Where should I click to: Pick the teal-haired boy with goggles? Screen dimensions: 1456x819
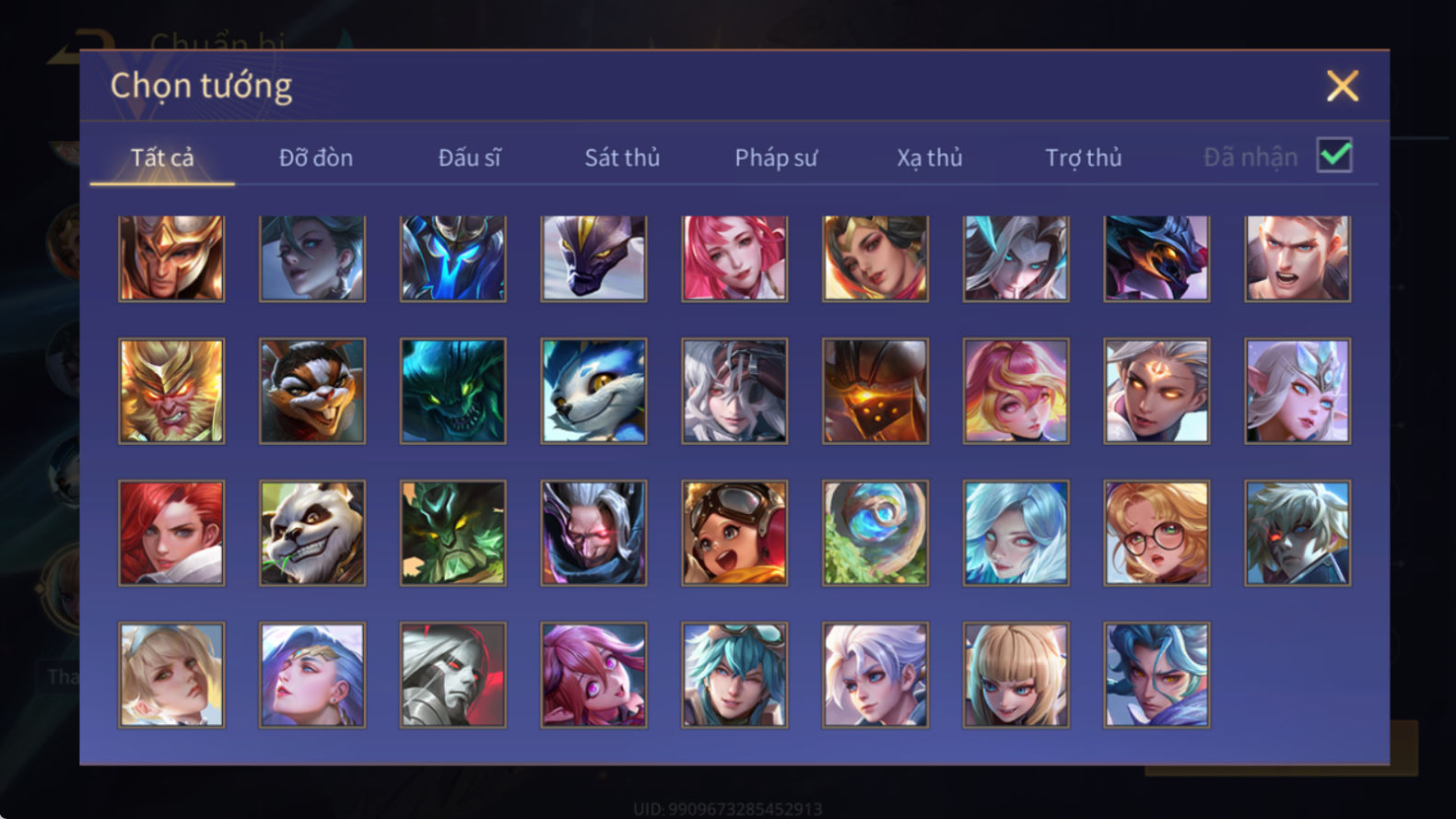coord(734,674)
